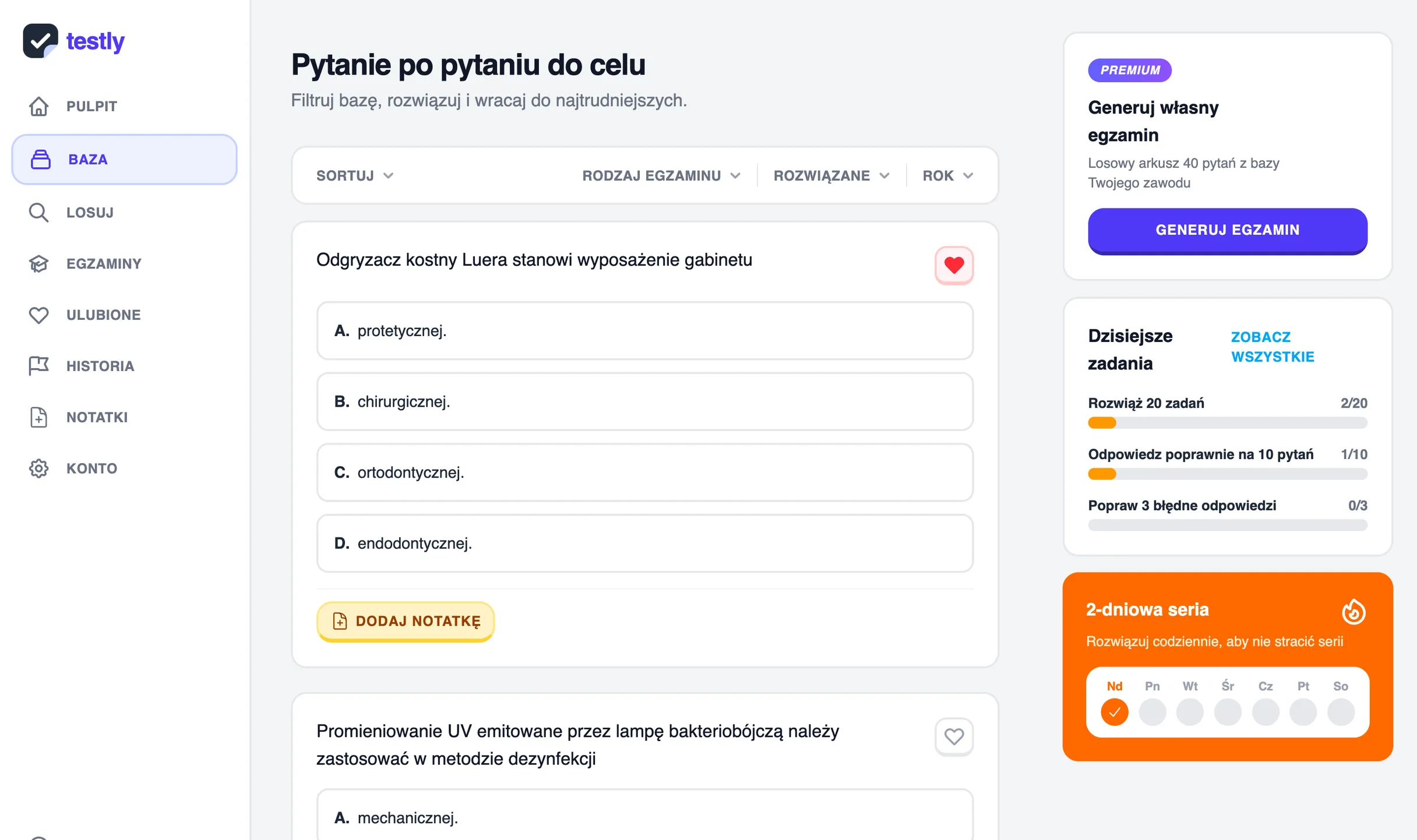The width and height of the screenshot is (1417, 840).
Task: Click the 2/20 task counter
Action: [x=1353, y=403]
